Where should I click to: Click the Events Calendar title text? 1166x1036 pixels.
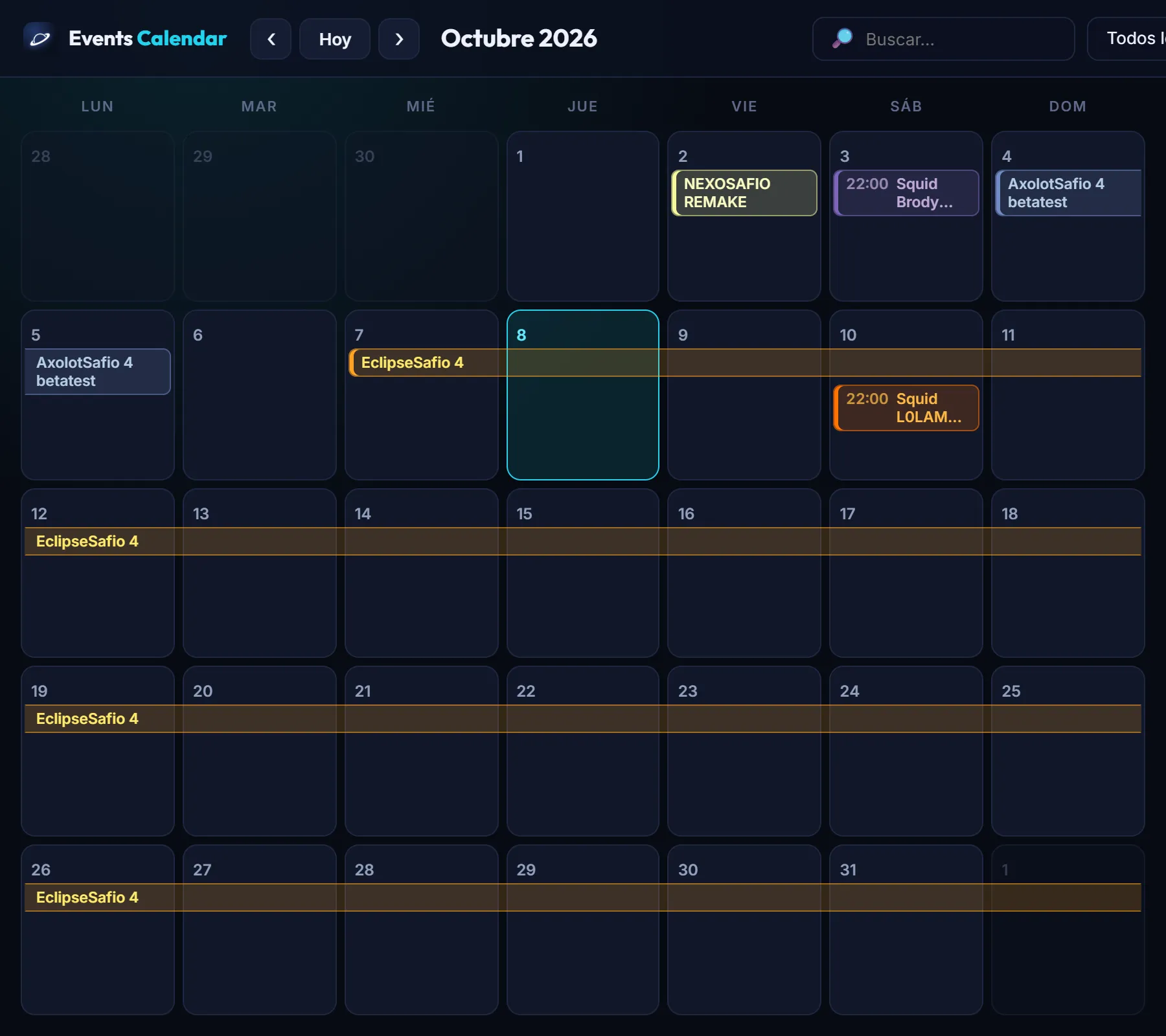point(148,38)
